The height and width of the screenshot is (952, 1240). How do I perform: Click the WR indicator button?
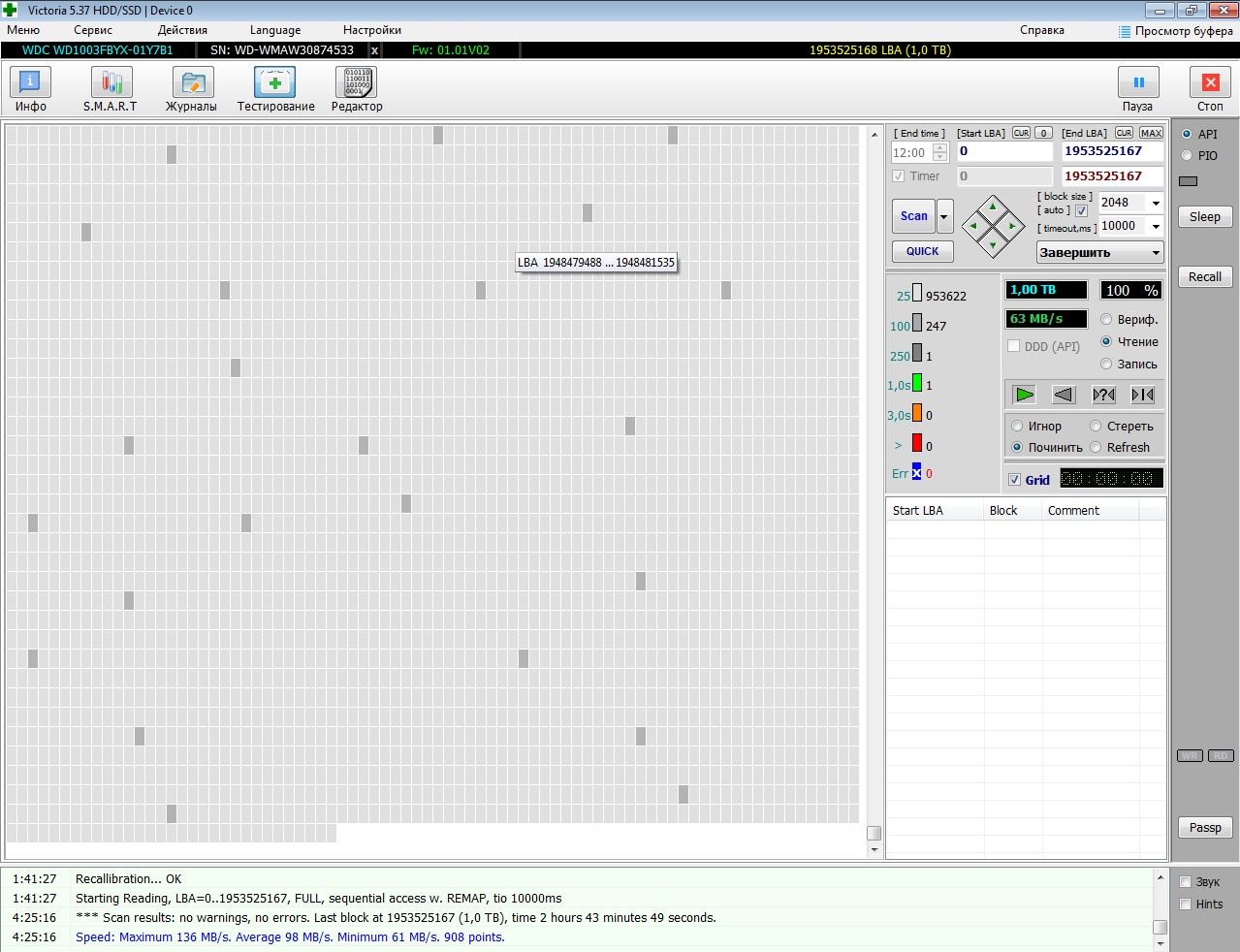(1190, 756)
